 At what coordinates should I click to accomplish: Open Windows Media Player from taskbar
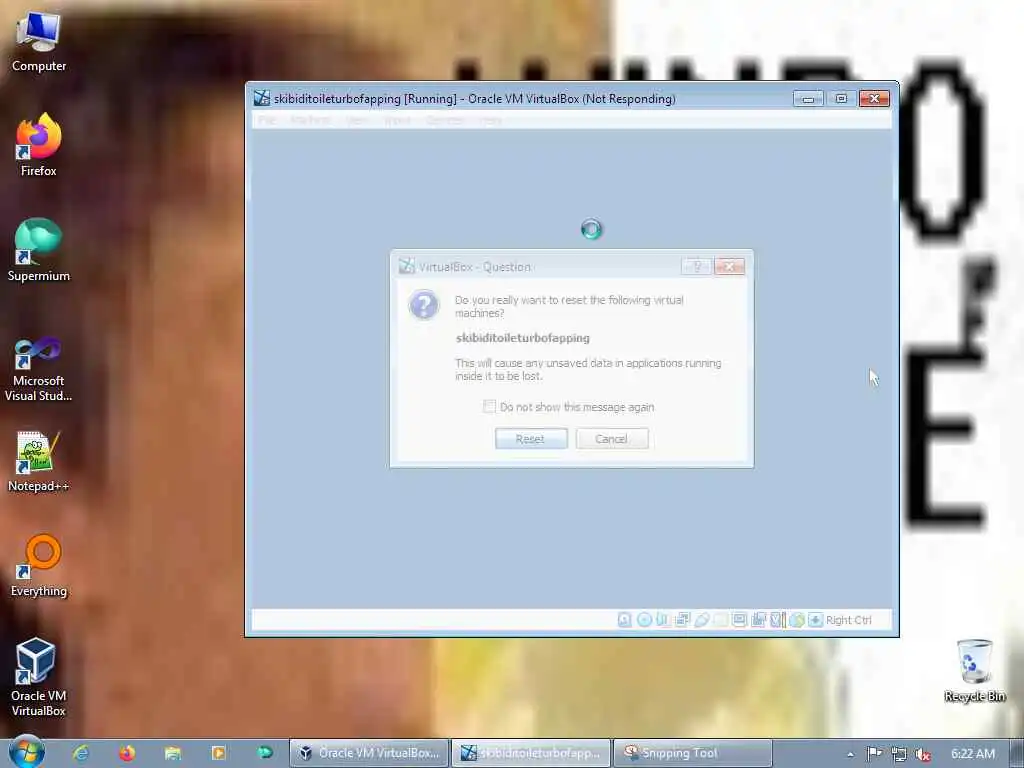218,753
